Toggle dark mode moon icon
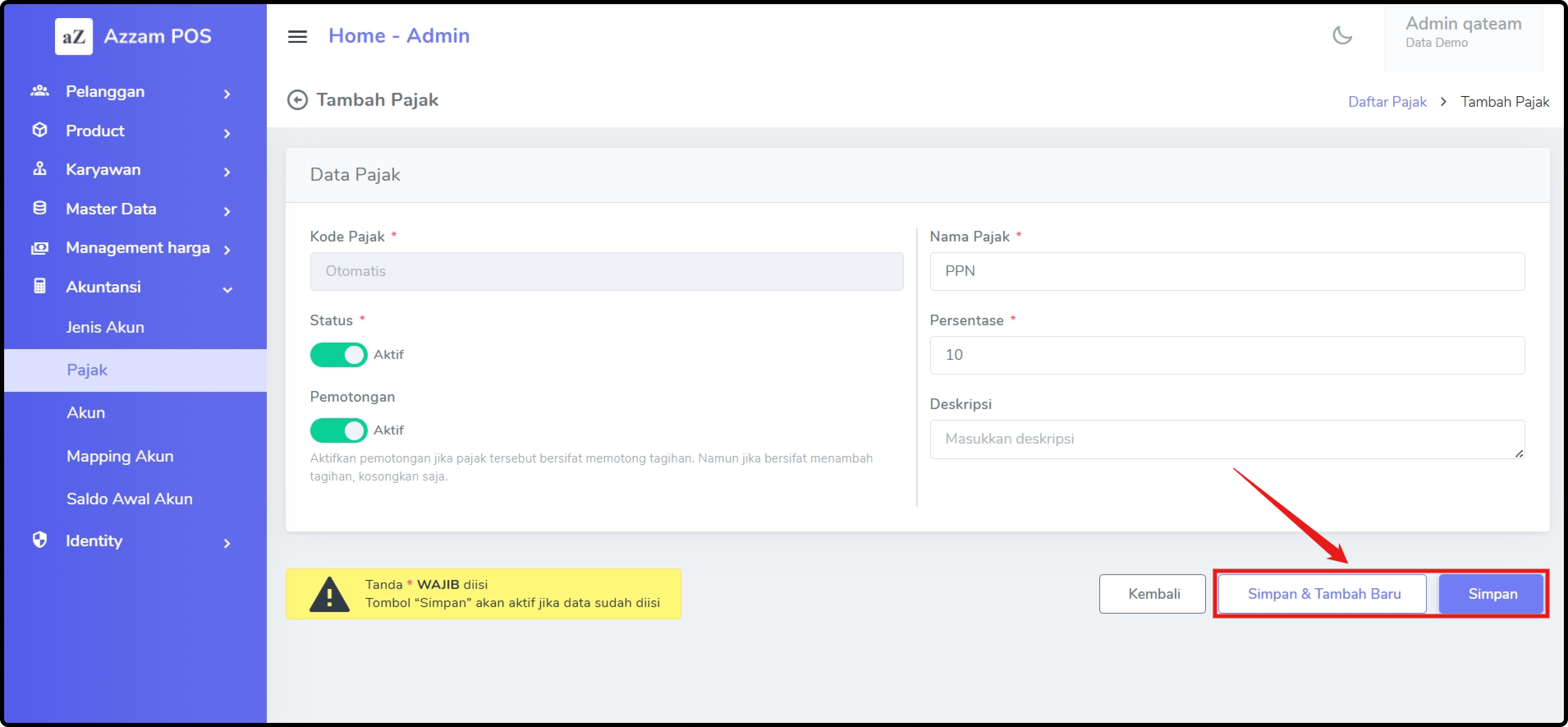The height and width of the screenshot is (727, 1568). click(1341, 35)
